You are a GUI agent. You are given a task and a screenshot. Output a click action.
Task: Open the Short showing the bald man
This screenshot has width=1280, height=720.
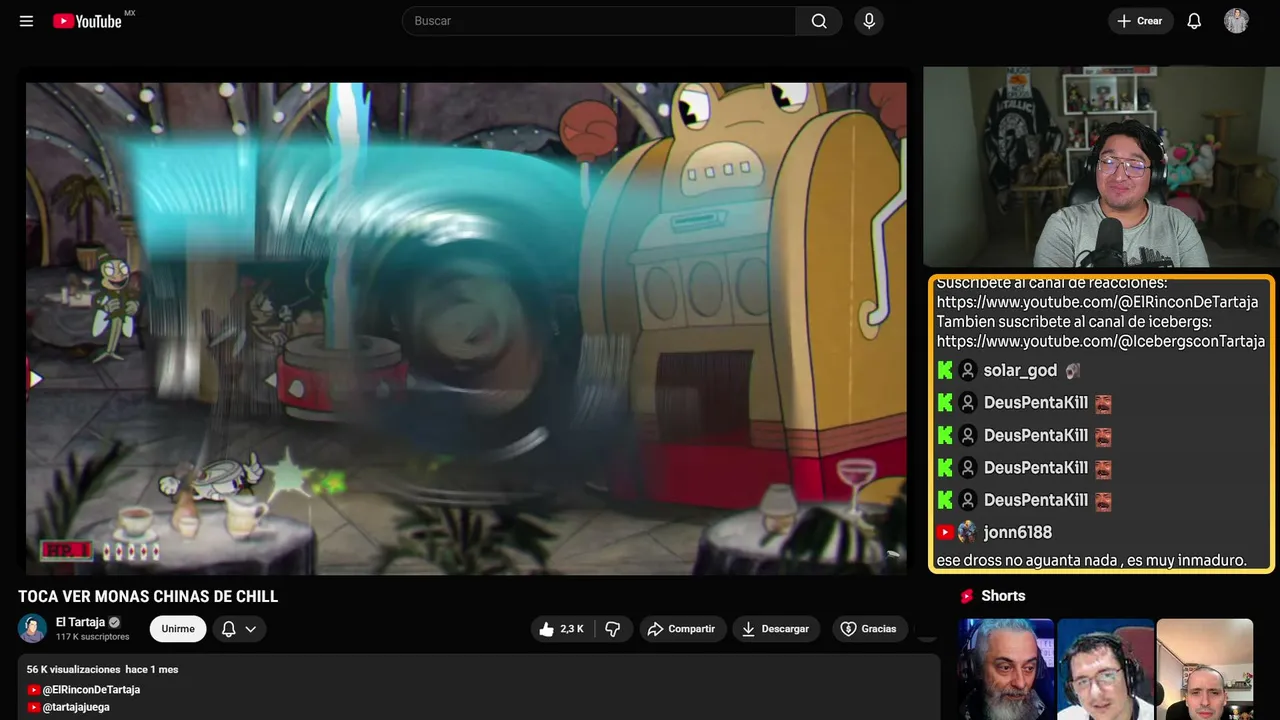(x=1204, y=669)
